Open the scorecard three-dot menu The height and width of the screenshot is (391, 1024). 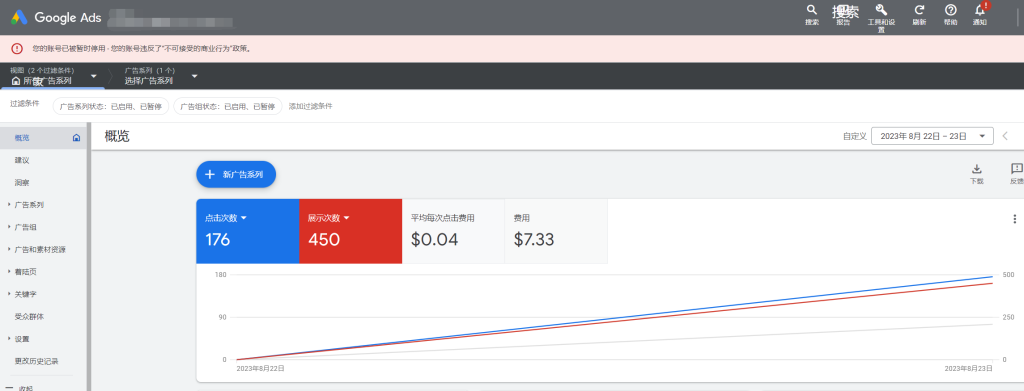click(1014, 219)
